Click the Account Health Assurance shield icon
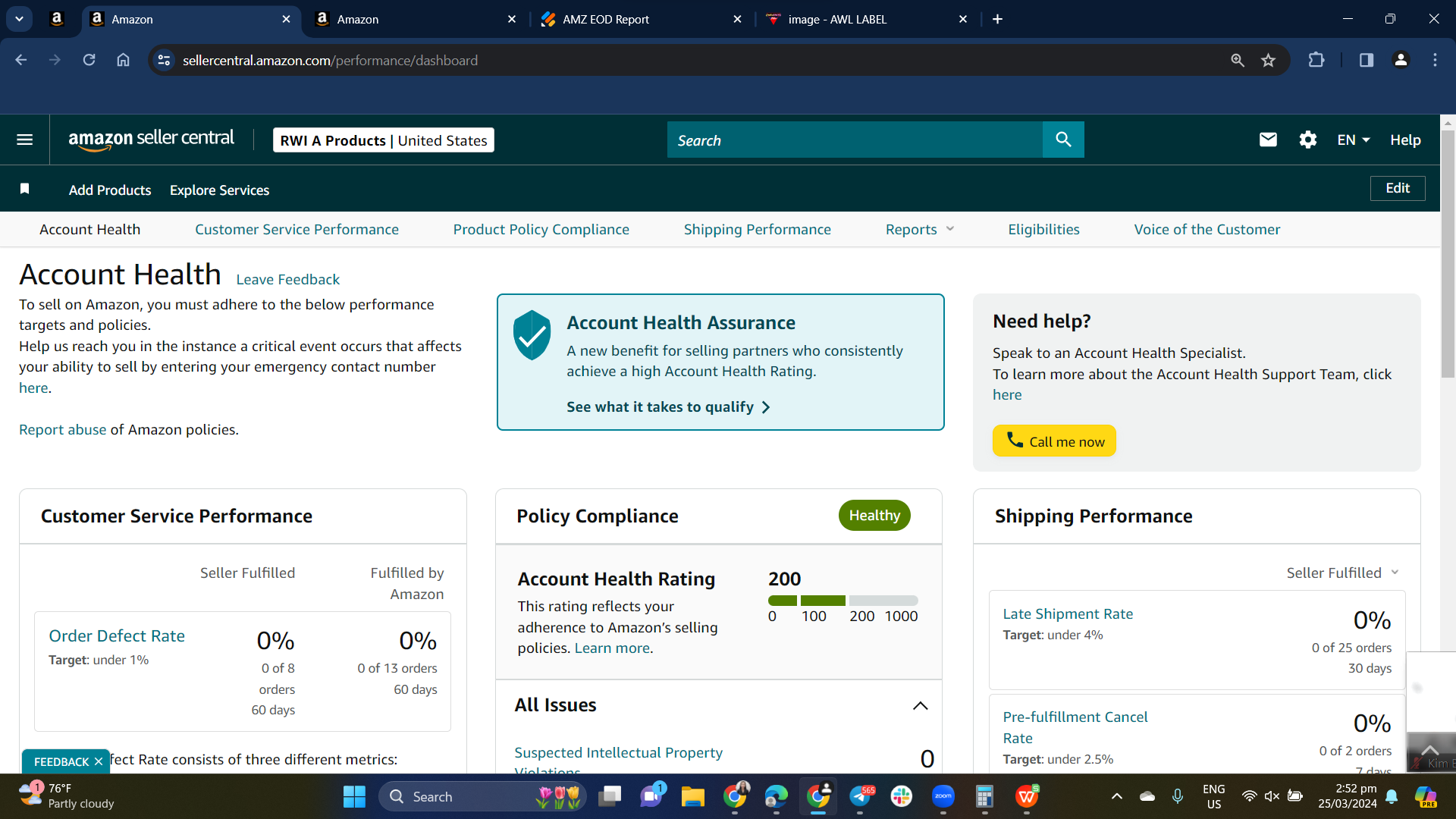This screenshot has width=1456, height=819. coord(532,335)
